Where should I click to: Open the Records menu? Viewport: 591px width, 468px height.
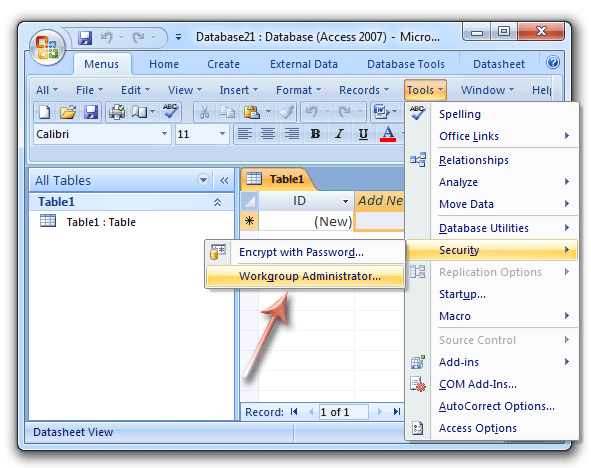pyautogui.click(x=364, y=90)
